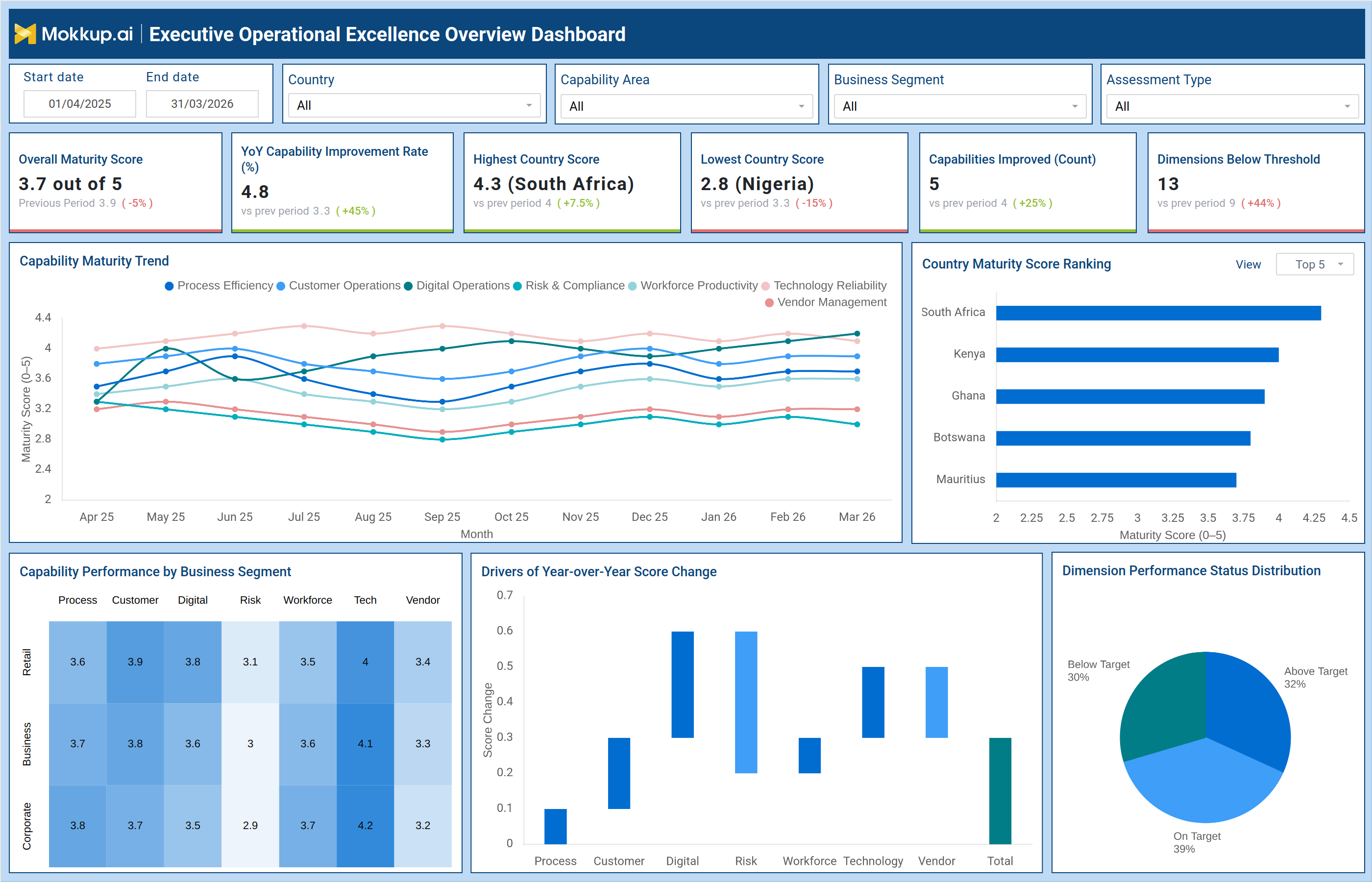1372x882 pixels.
Task: Select the Mauritius ranking bar
Action: point(1116,480)
